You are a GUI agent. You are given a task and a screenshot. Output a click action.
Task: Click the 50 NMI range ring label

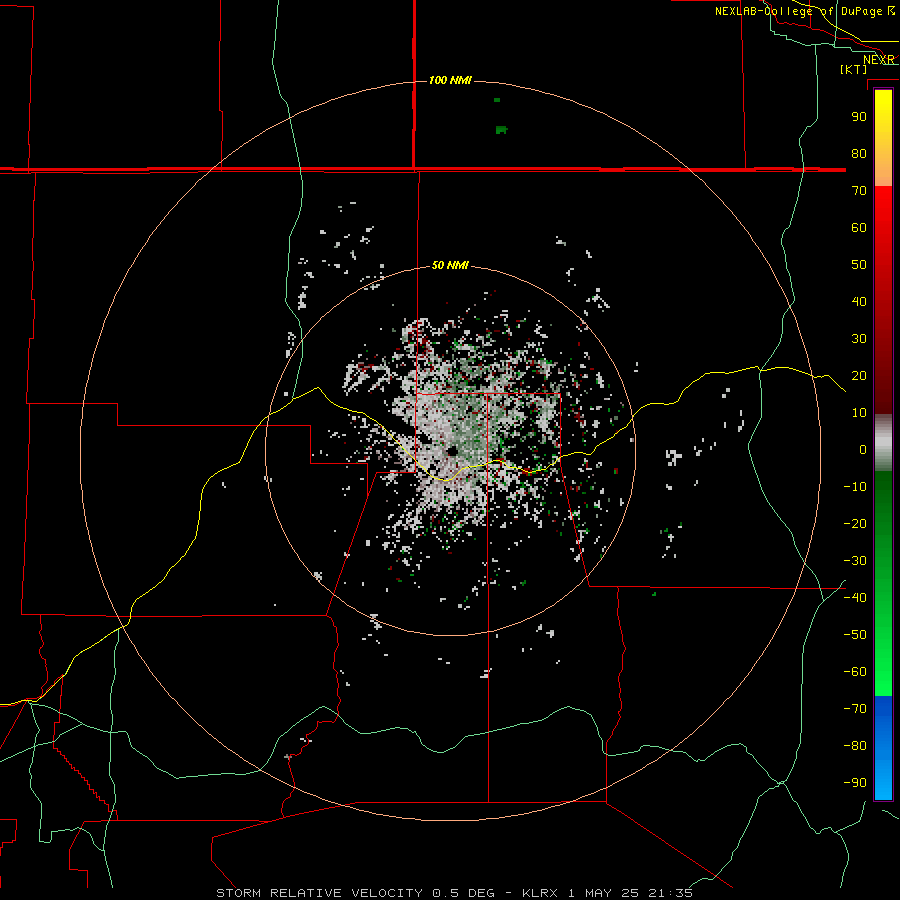click(x=450, y=265)
